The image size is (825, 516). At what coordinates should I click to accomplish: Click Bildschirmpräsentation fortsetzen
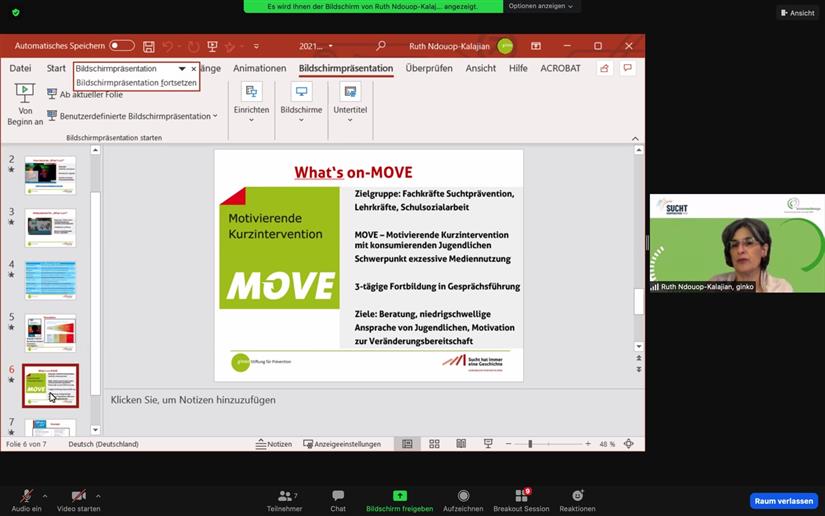pyautogui.click(x=136, y=83)
